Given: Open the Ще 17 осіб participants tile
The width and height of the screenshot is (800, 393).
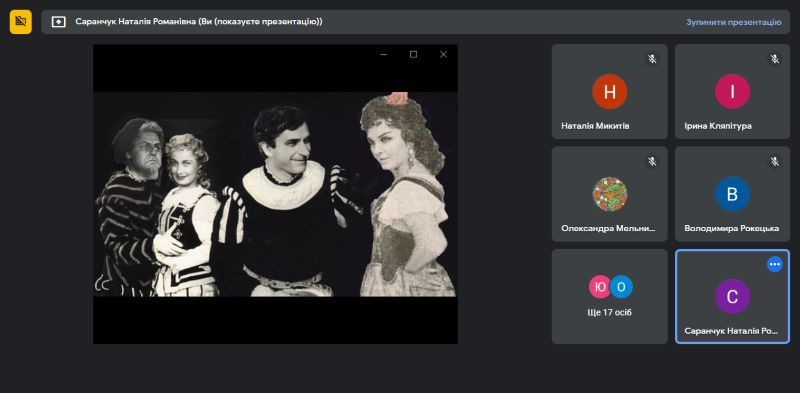Looking at the screenshot, I should coord(609,296).
